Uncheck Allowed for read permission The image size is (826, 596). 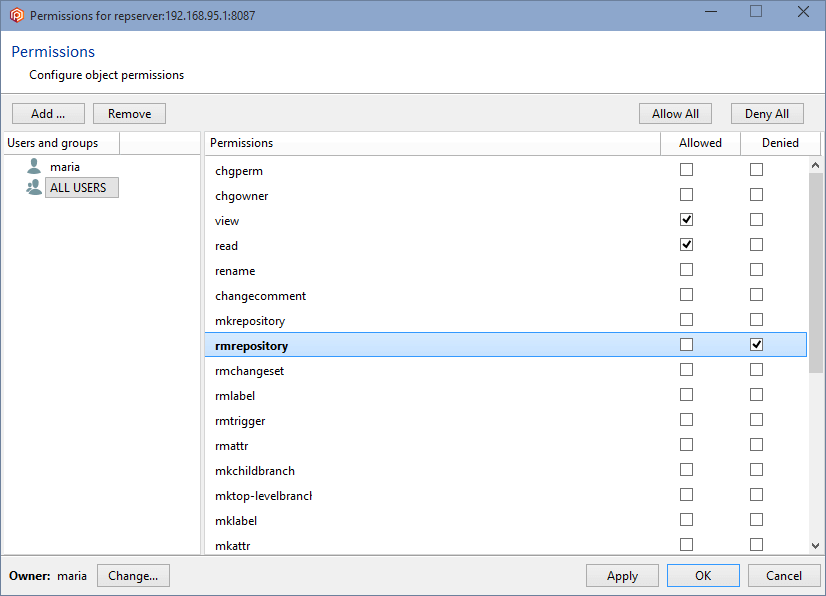coord(686,245)
